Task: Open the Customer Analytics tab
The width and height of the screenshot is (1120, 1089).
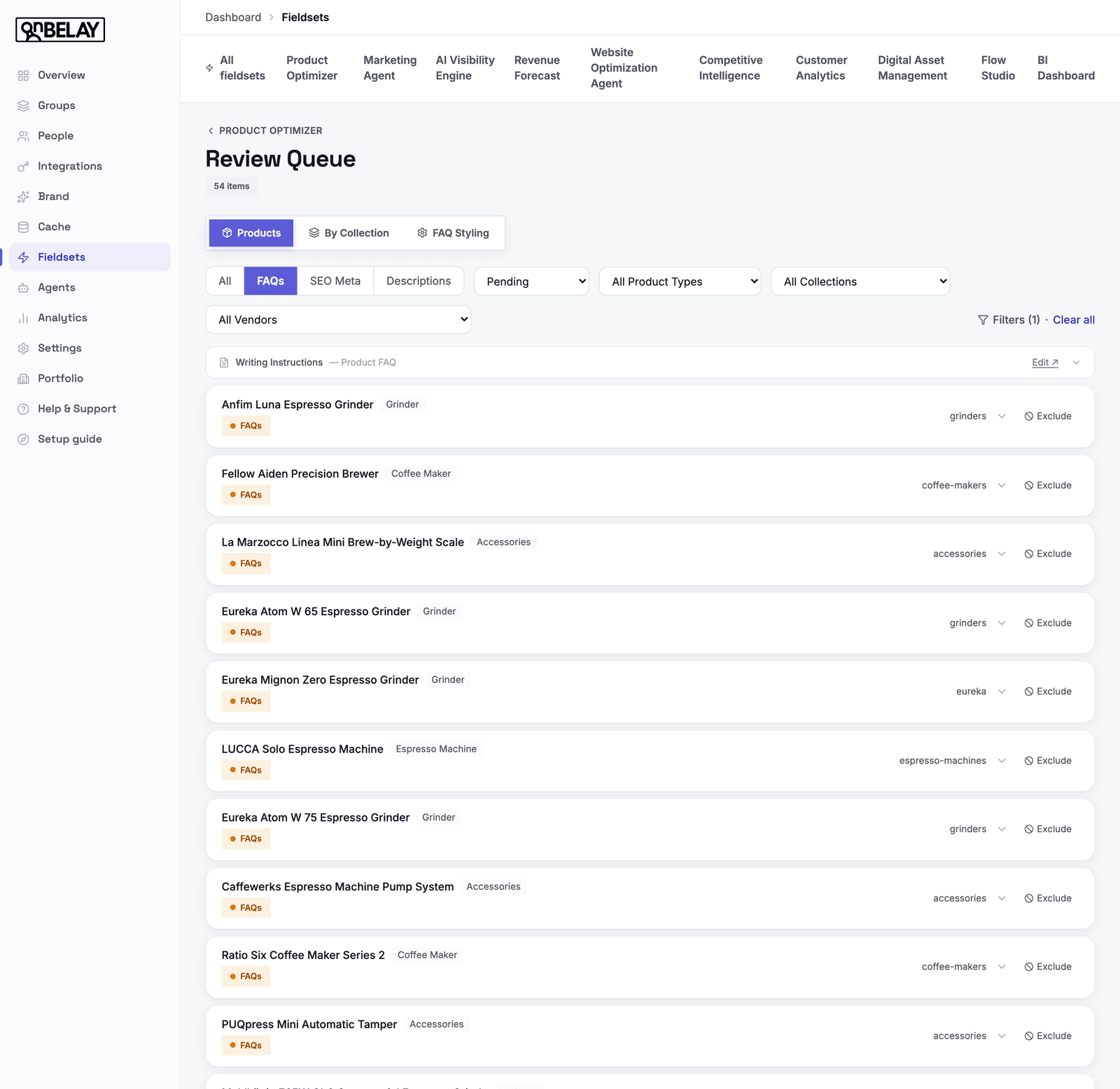Action: click(x=821, y=68)
